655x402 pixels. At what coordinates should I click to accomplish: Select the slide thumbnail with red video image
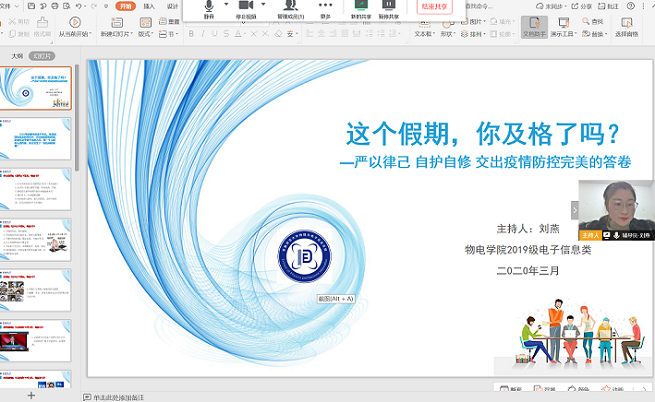coord(36,341)
